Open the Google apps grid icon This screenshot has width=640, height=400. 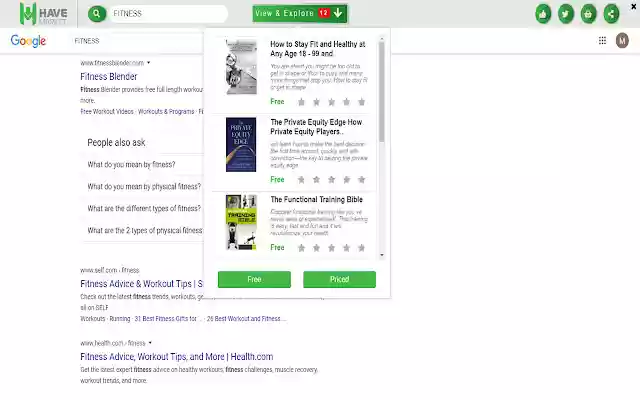coord(602,40)
